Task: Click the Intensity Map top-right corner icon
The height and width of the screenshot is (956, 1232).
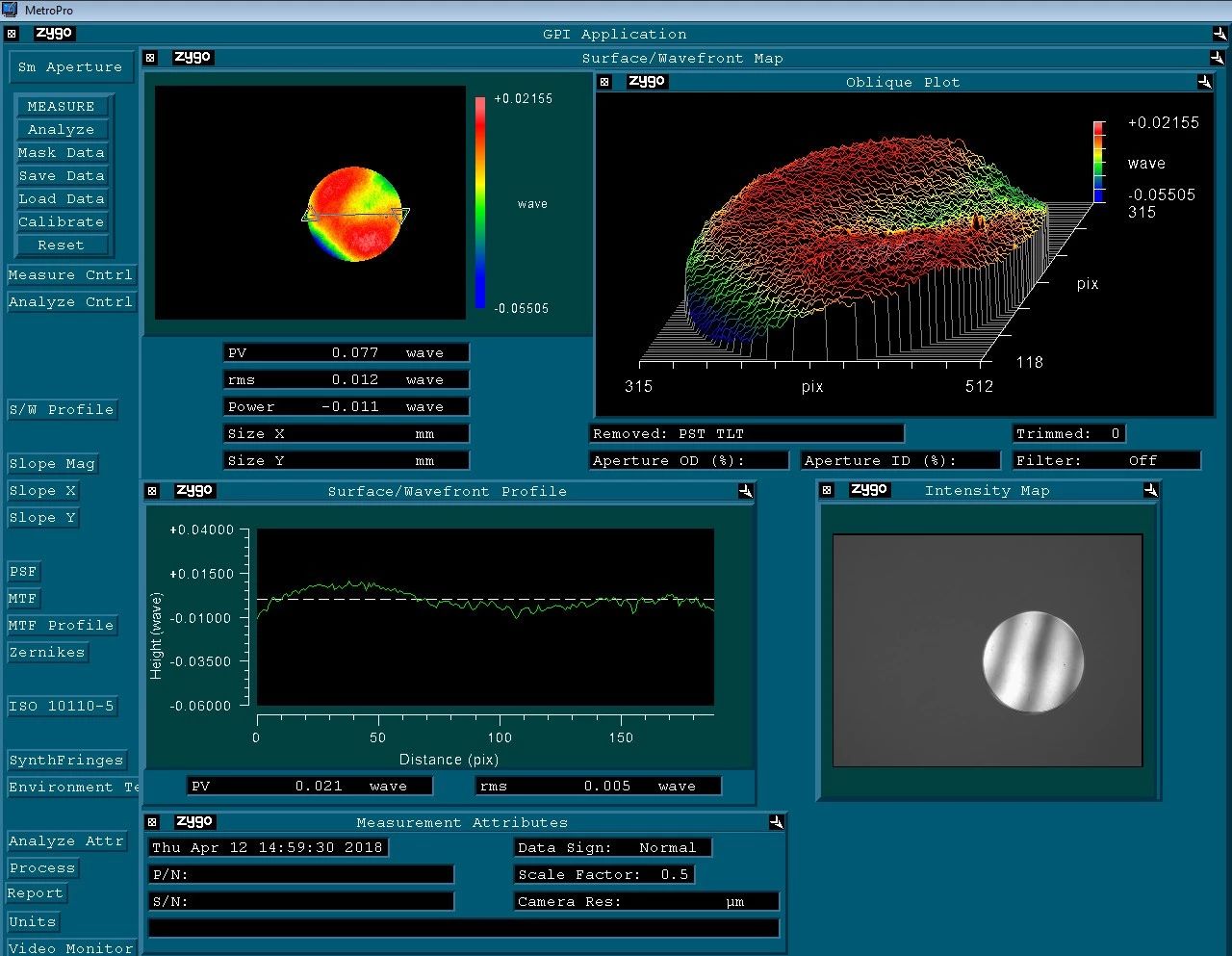Action: coord(1150,490)
